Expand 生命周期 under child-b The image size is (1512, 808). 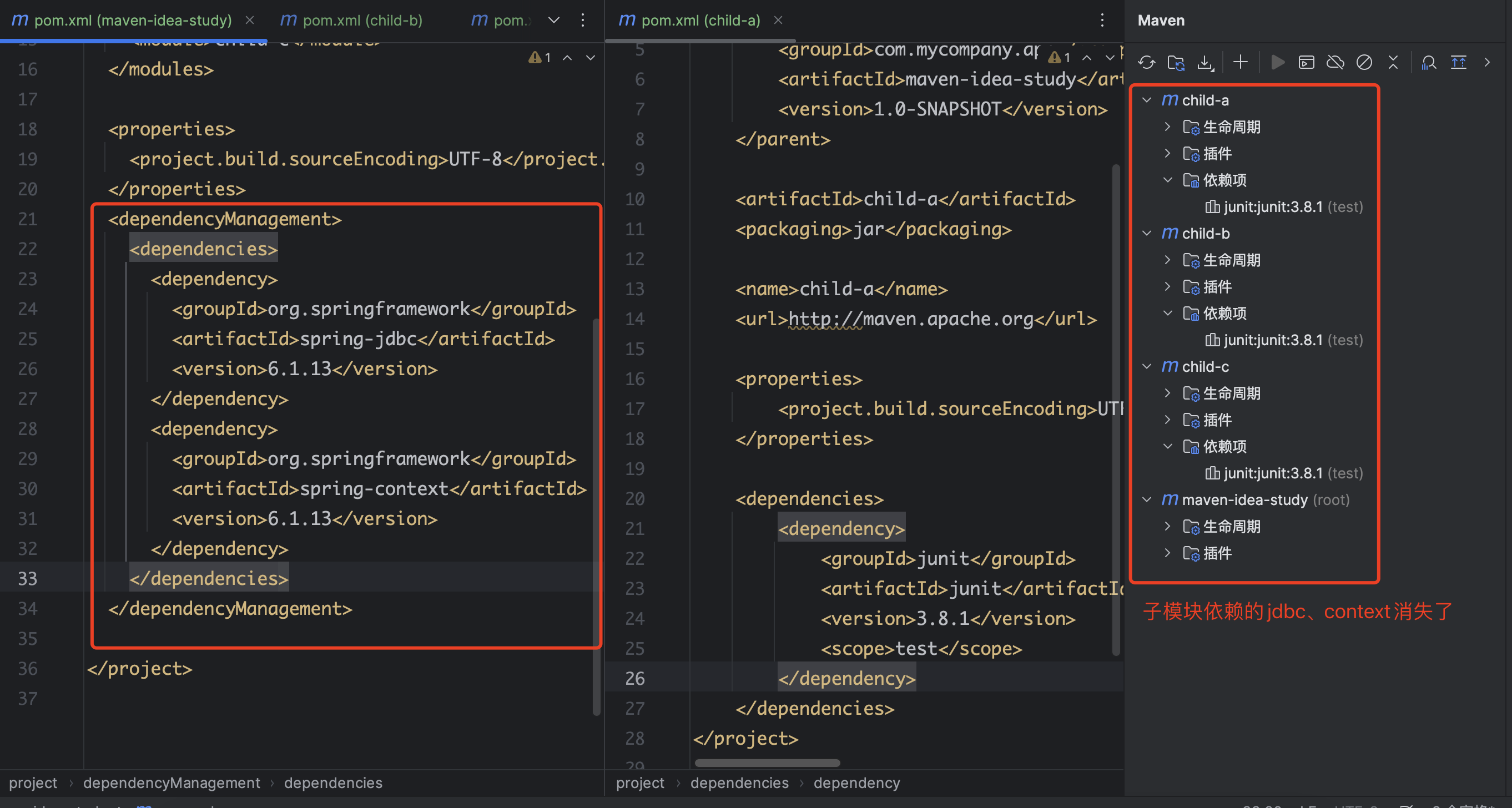tap(1167, 260)
